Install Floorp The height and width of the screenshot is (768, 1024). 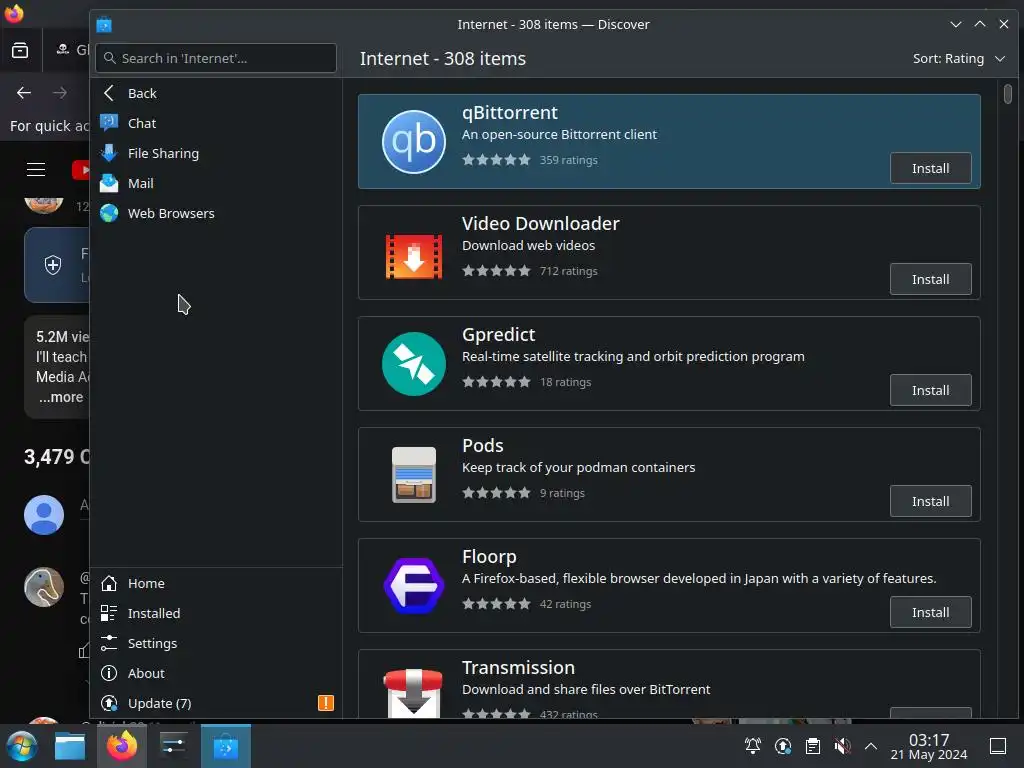[x=930, y=613]
